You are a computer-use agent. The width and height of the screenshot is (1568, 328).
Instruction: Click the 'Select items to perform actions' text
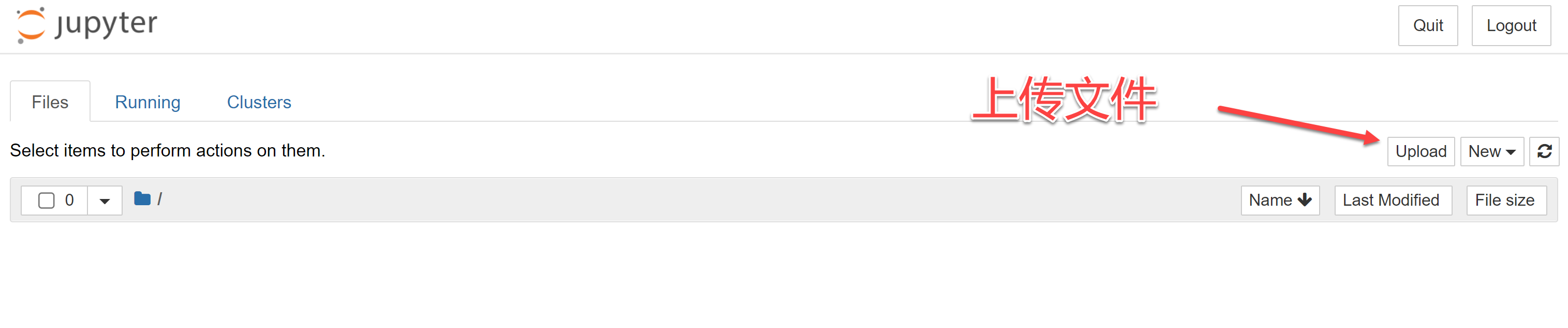(167, 151)
